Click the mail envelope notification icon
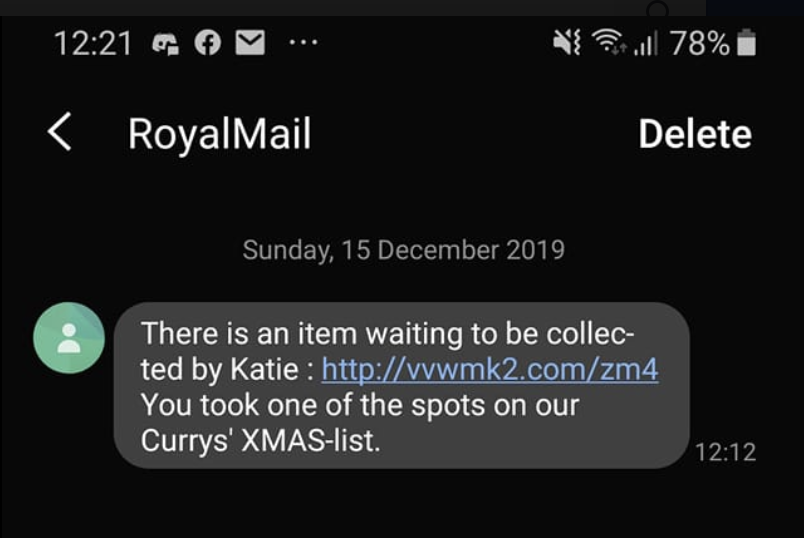 point(249,44)
